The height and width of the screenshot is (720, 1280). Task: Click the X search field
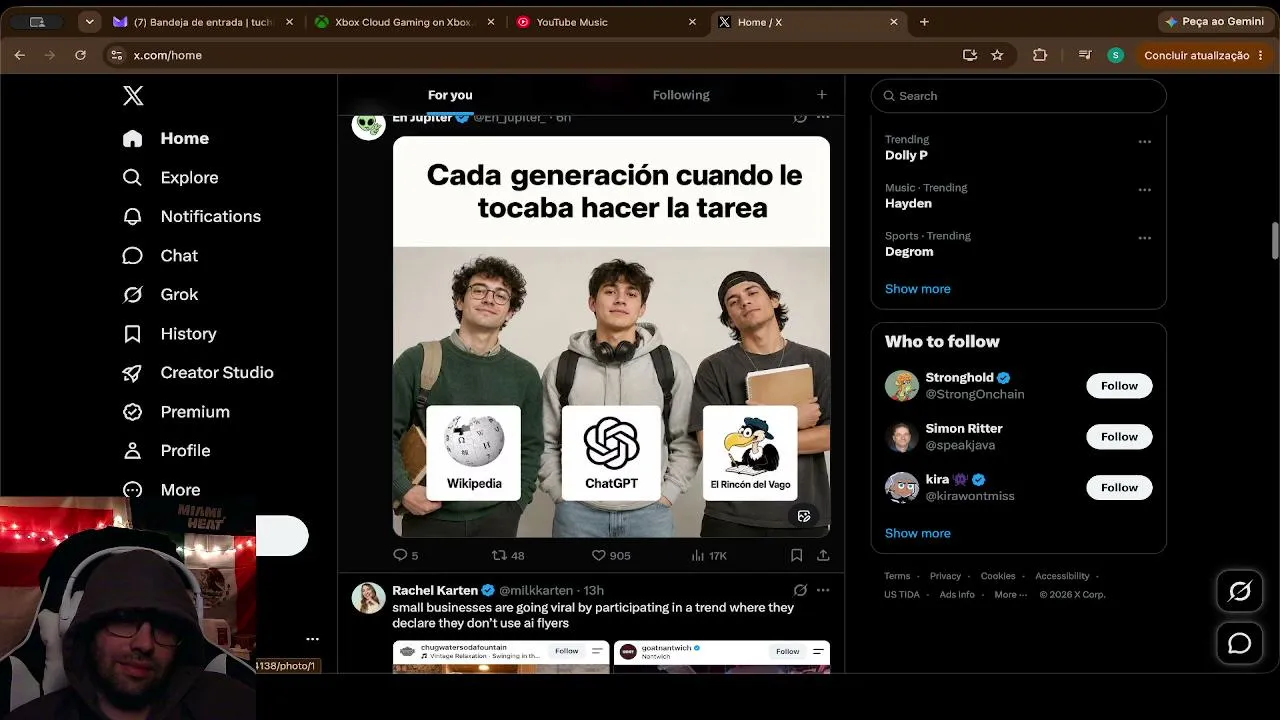(x=1019, y=96)
